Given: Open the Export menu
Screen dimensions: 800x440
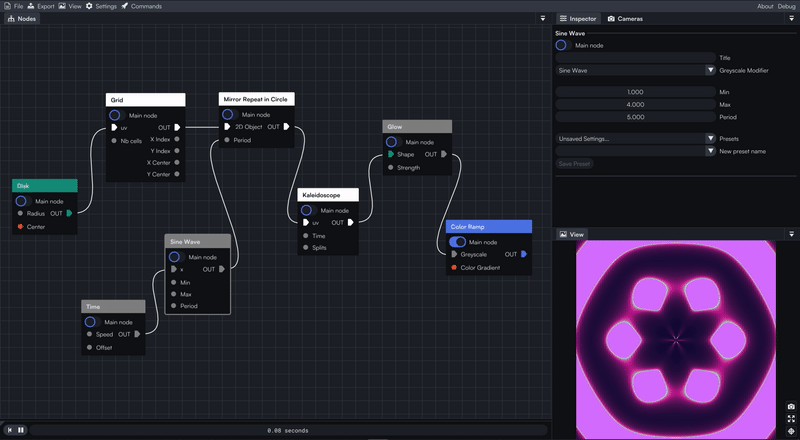Looking at the screenshot, I should pos(41,6).
